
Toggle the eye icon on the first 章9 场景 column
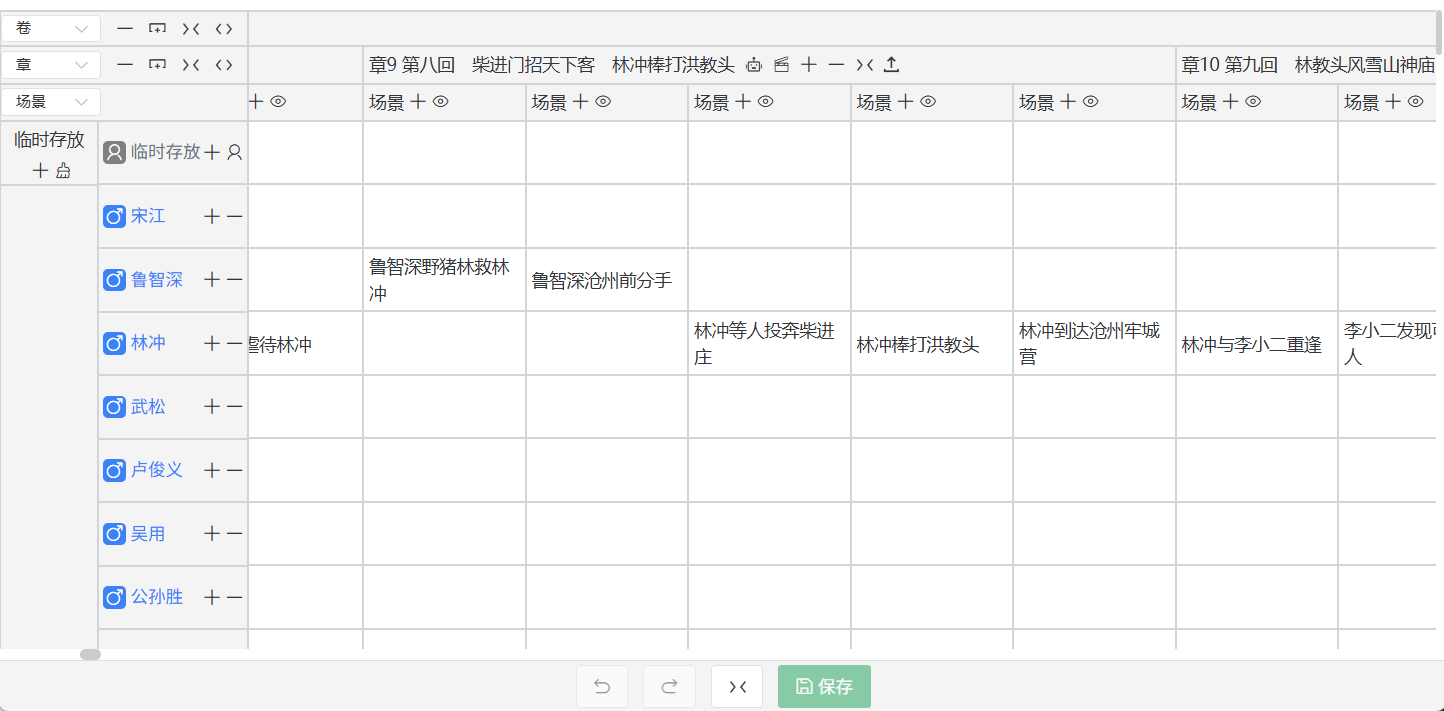tap(442, 101)
